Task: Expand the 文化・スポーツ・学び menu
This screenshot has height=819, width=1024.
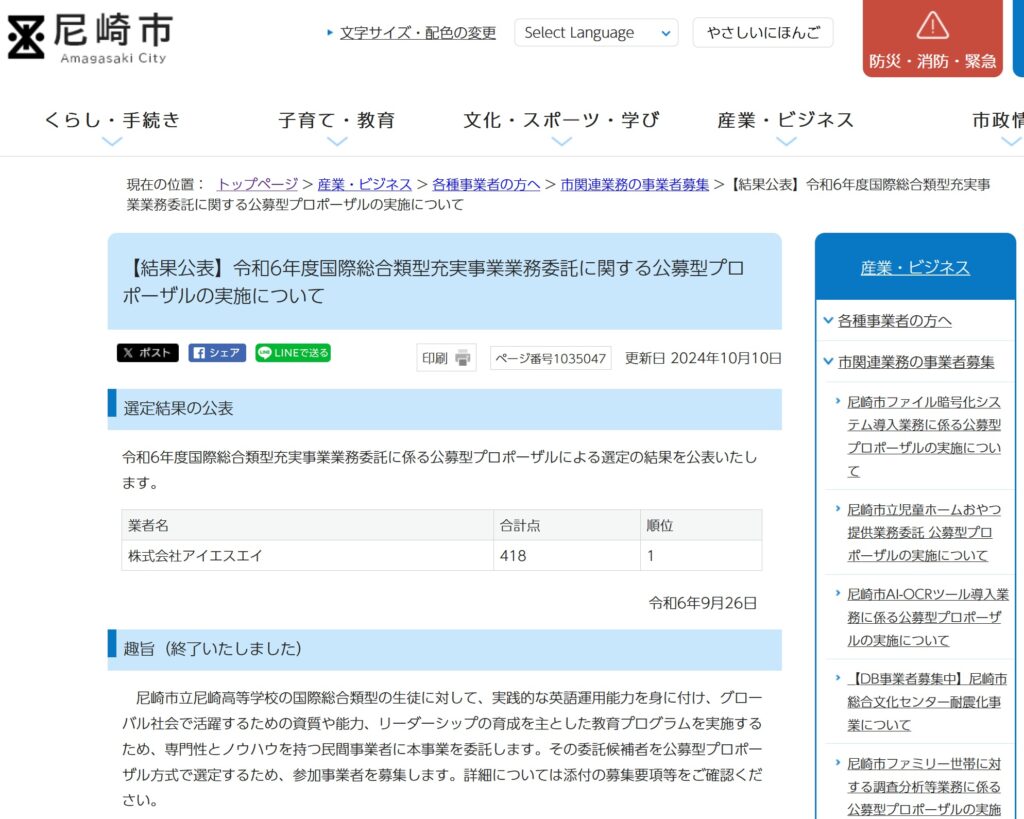Action: click(x=561, y=122)
